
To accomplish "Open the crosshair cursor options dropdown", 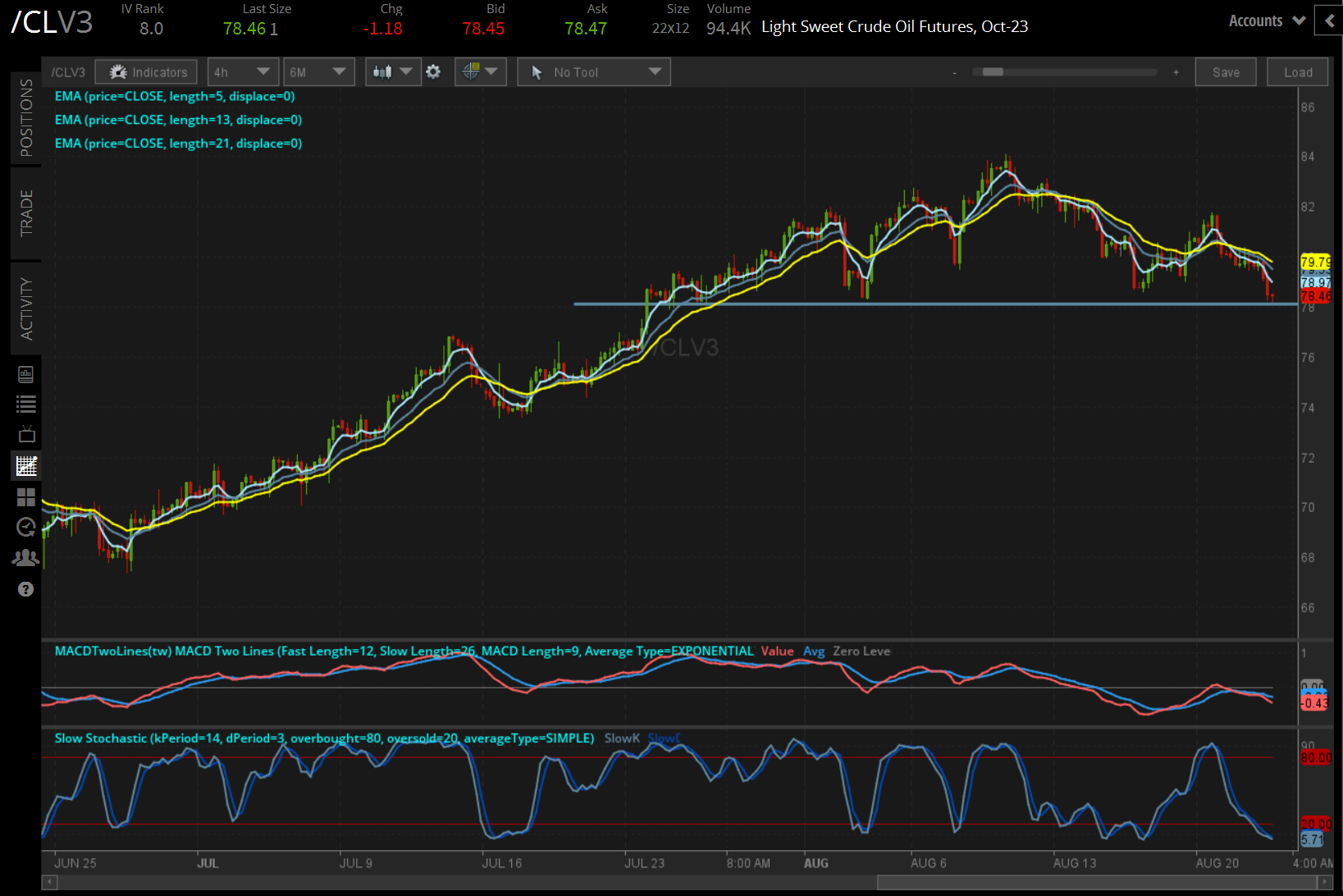I will click(x=480, y=72).
